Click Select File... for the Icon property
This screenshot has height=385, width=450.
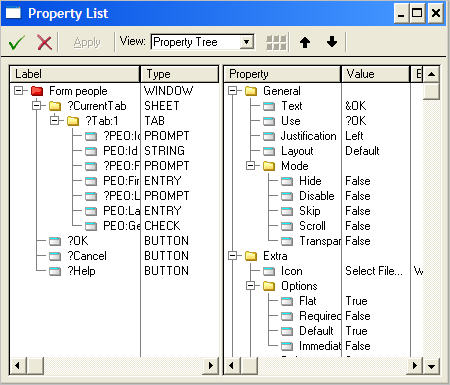tap(374, 271)
